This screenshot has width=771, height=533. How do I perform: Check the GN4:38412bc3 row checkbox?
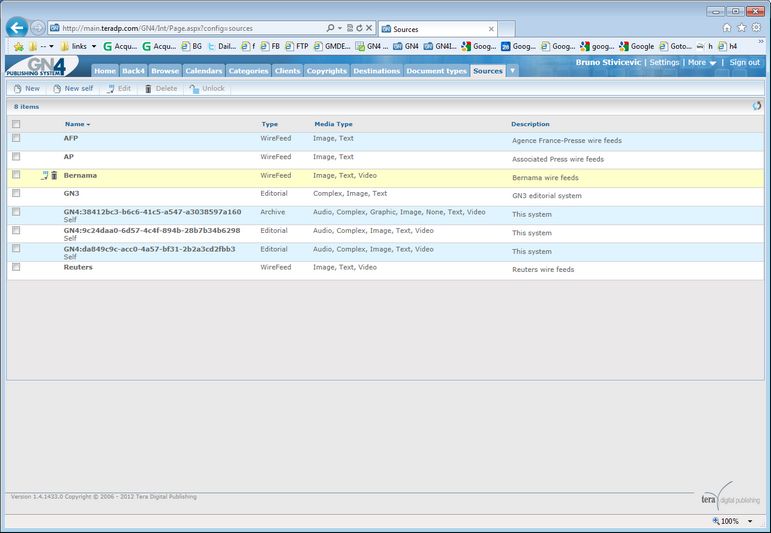pos(16,212)
